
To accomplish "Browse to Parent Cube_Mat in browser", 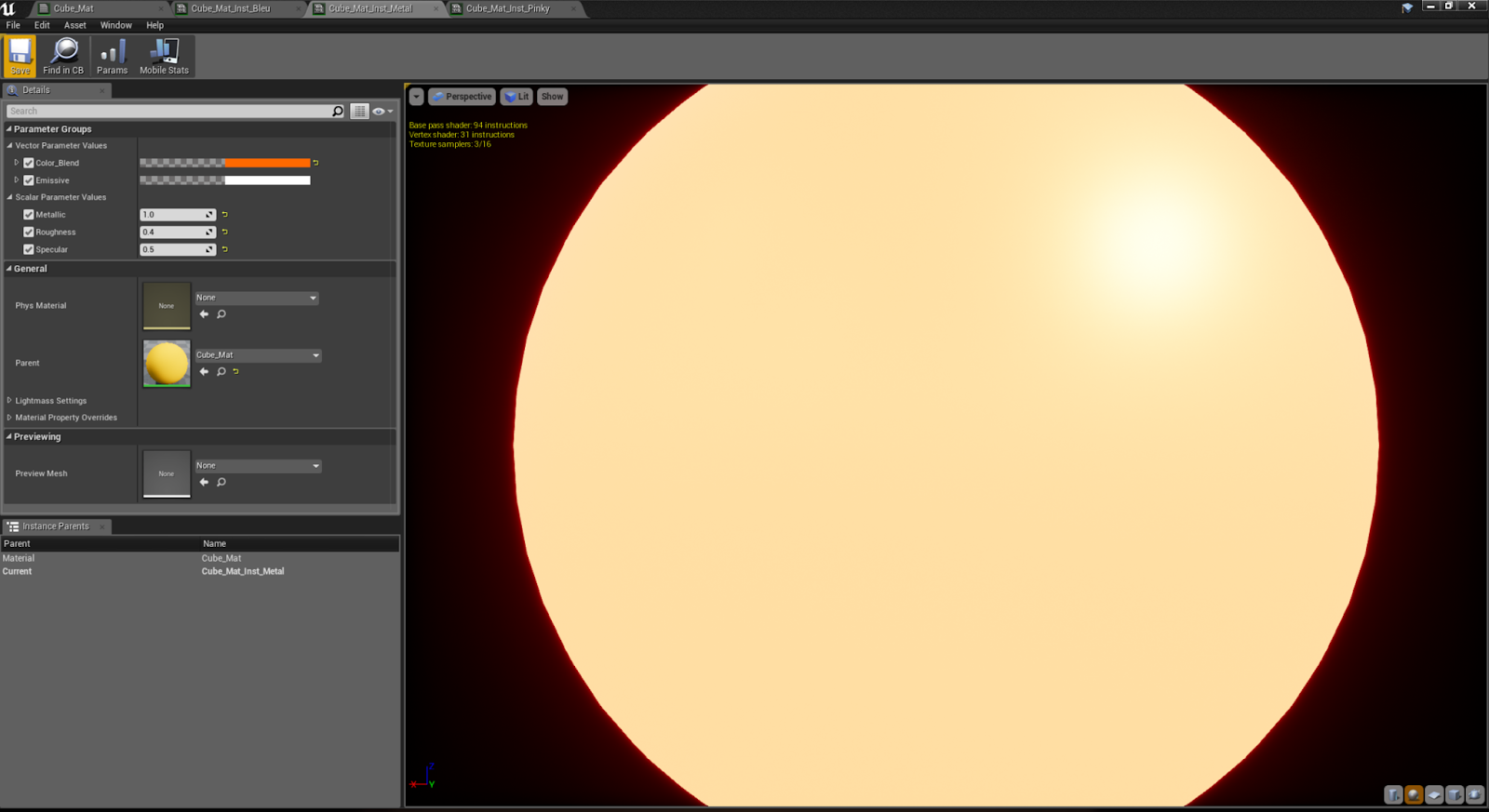I will (x=221, y=371).
